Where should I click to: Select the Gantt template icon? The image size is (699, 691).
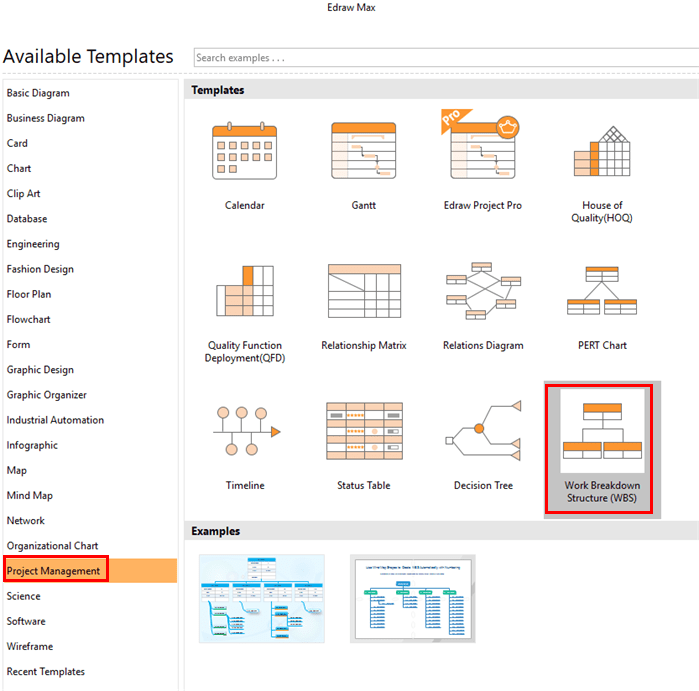pyautogui.click(x=363, y=150)
